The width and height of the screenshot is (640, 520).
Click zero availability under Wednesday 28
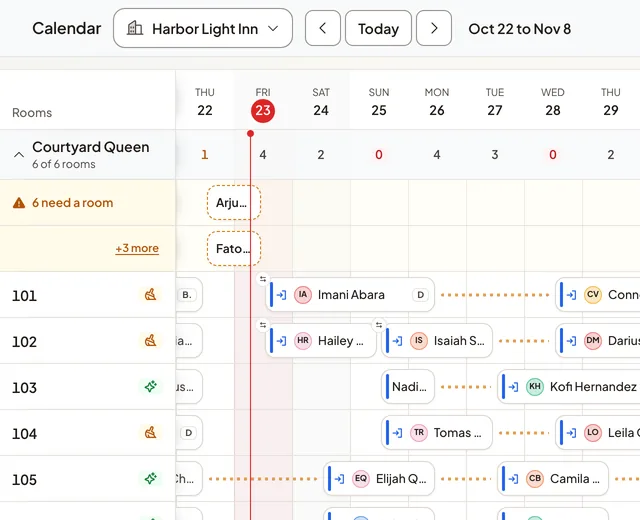[x=553, y=155]
